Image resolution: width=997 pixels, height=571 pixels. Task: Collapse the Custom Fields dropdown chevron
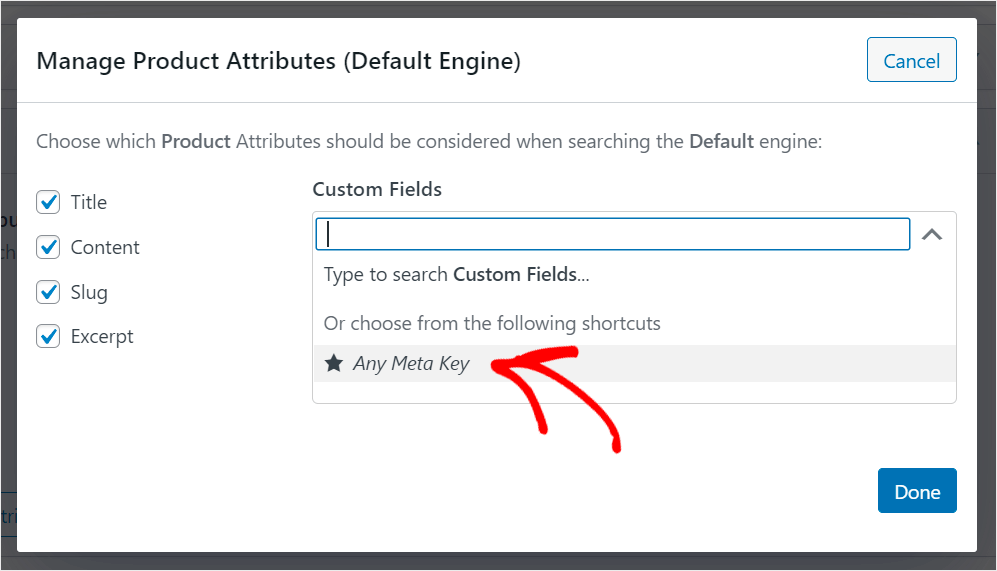point(932,235)
